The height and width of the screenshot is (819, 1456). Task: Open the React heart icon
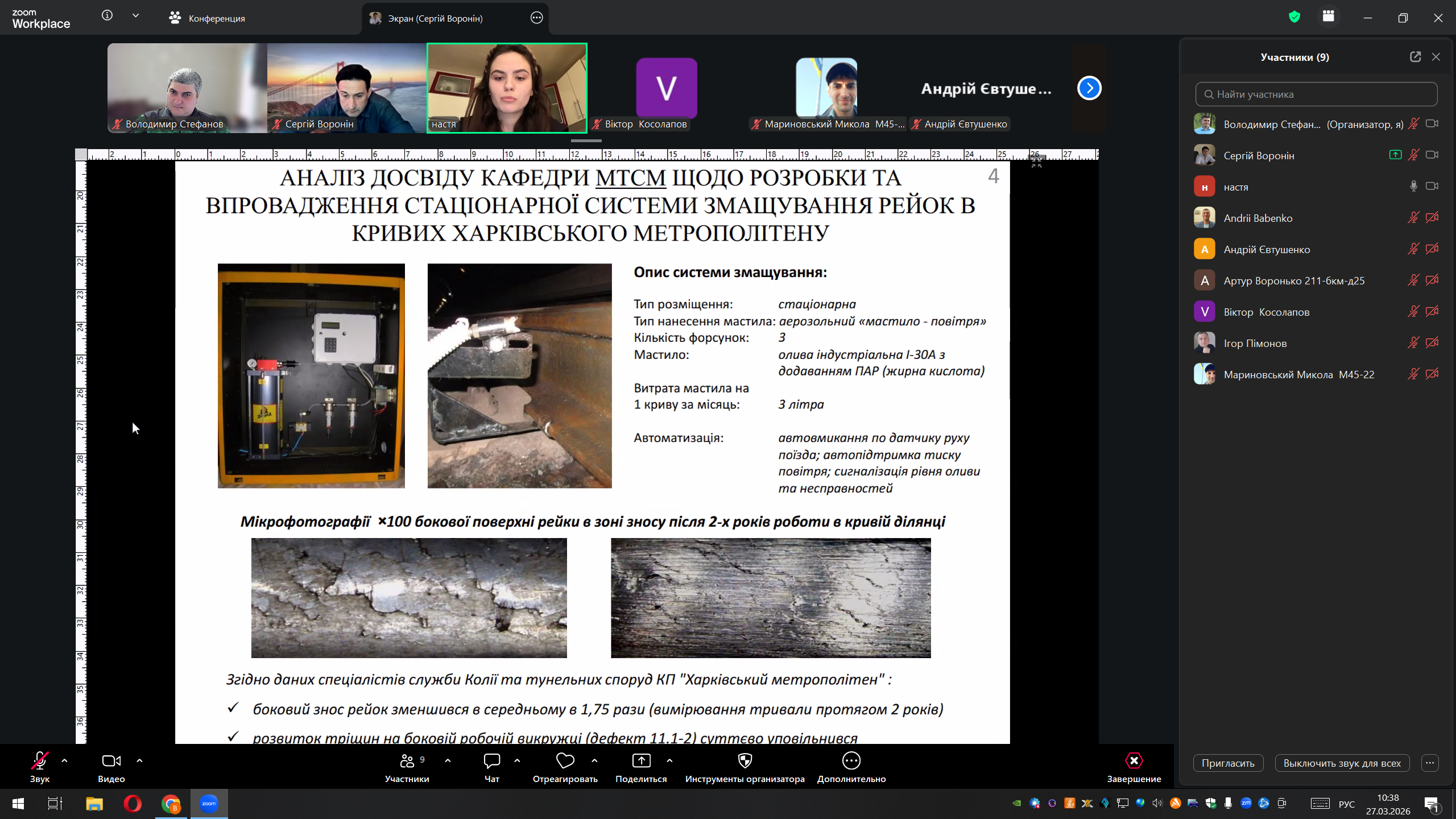[565, 761]
